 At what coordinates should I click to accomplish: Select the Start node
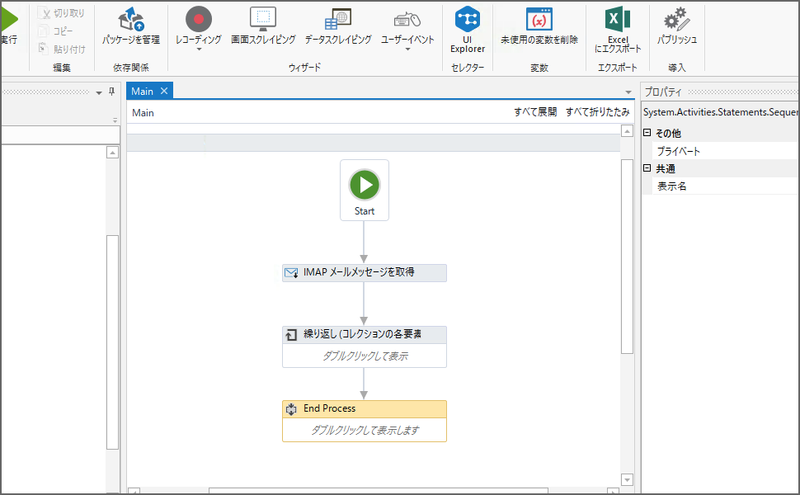coord(364,190)
